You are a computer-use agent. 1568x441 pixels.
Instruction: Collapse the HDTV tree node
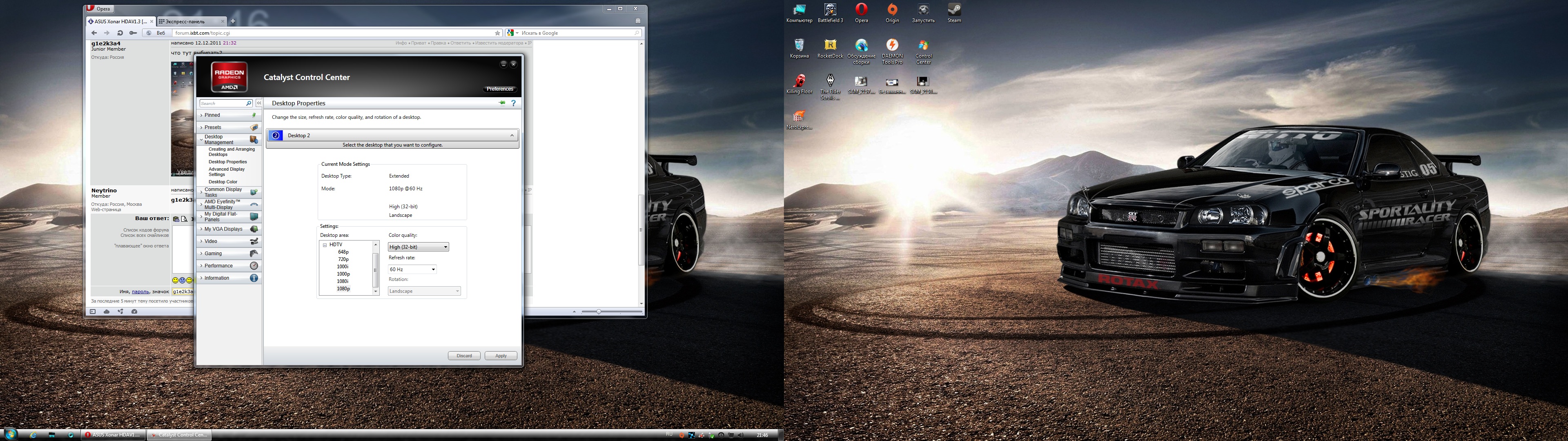pos(325,245)
